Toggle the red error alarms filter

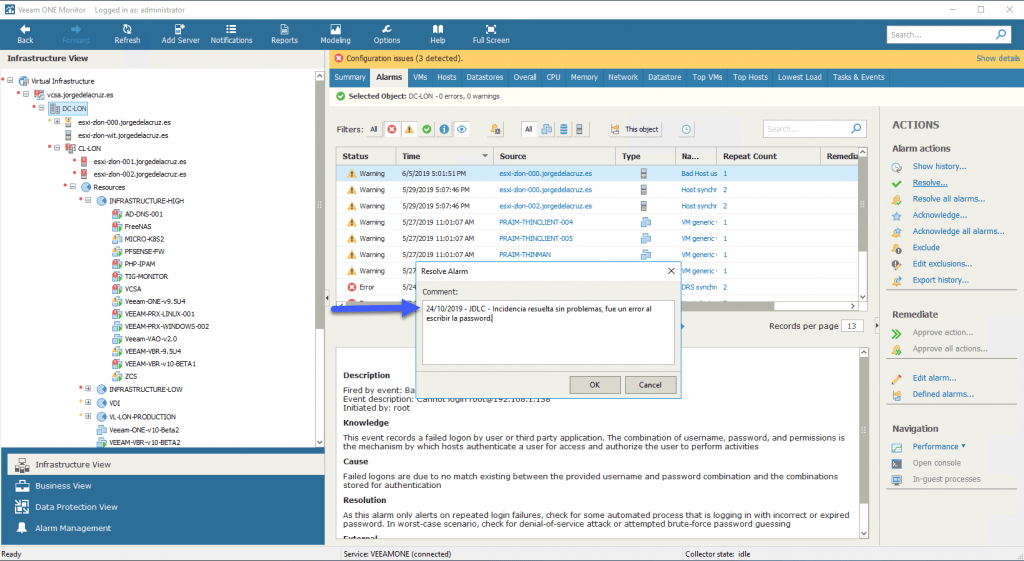pos(392,129)
